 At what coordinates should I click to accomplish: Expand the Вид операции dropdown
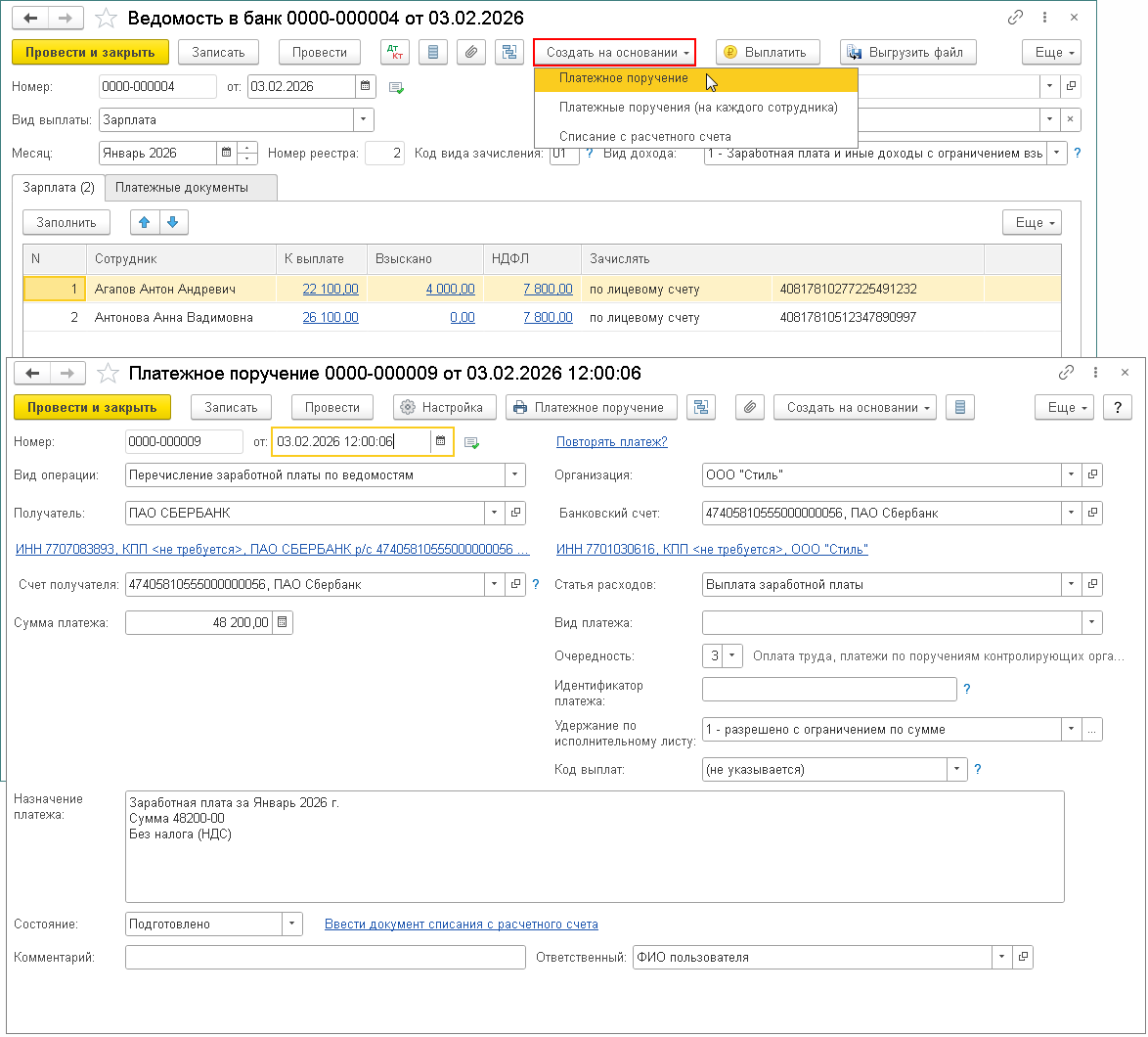pos(515,475)
